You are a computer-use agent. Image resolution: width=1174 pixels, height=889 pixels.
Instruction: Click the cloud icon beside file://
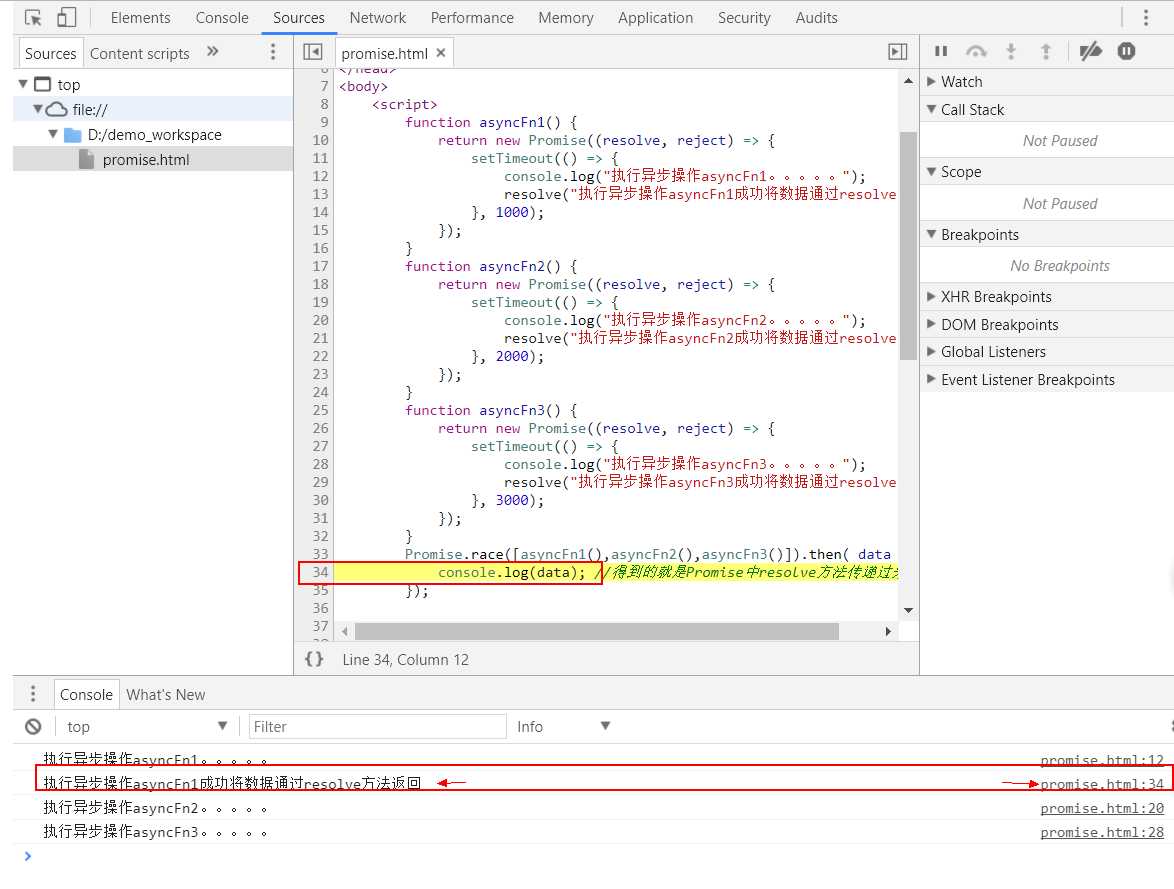(x=56, y=109)
